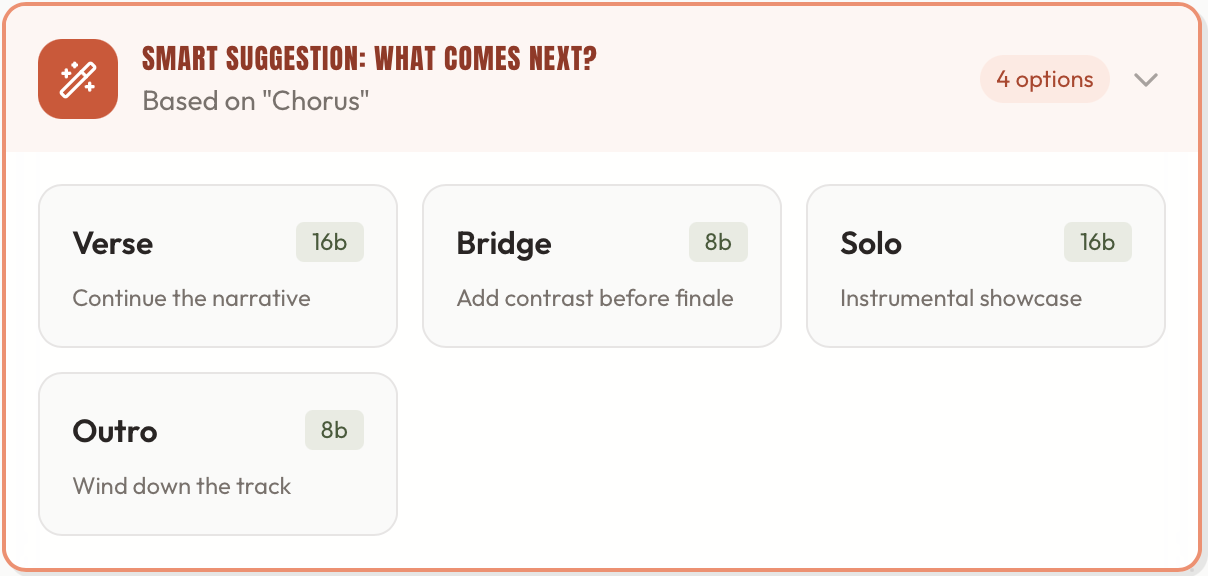Click the "Add contrast before finale" description
Image resolution: width=1208 pixels, height=576 pixels.
(595, 298)
